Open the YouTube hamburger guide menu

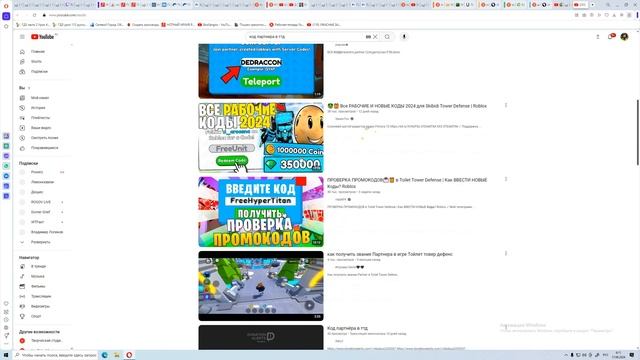click(22, 37)
